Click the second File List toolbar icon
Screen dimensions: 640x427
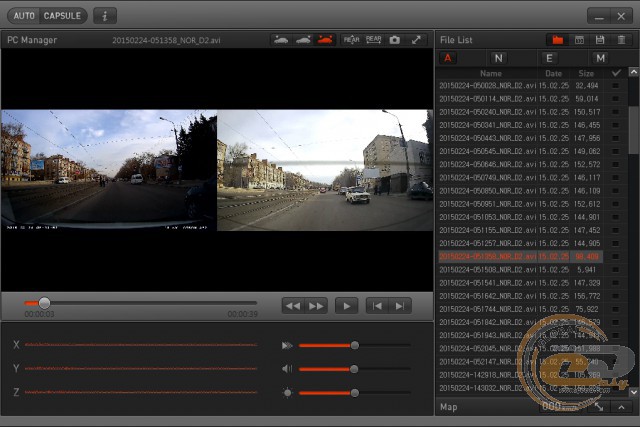coord(579,40)
